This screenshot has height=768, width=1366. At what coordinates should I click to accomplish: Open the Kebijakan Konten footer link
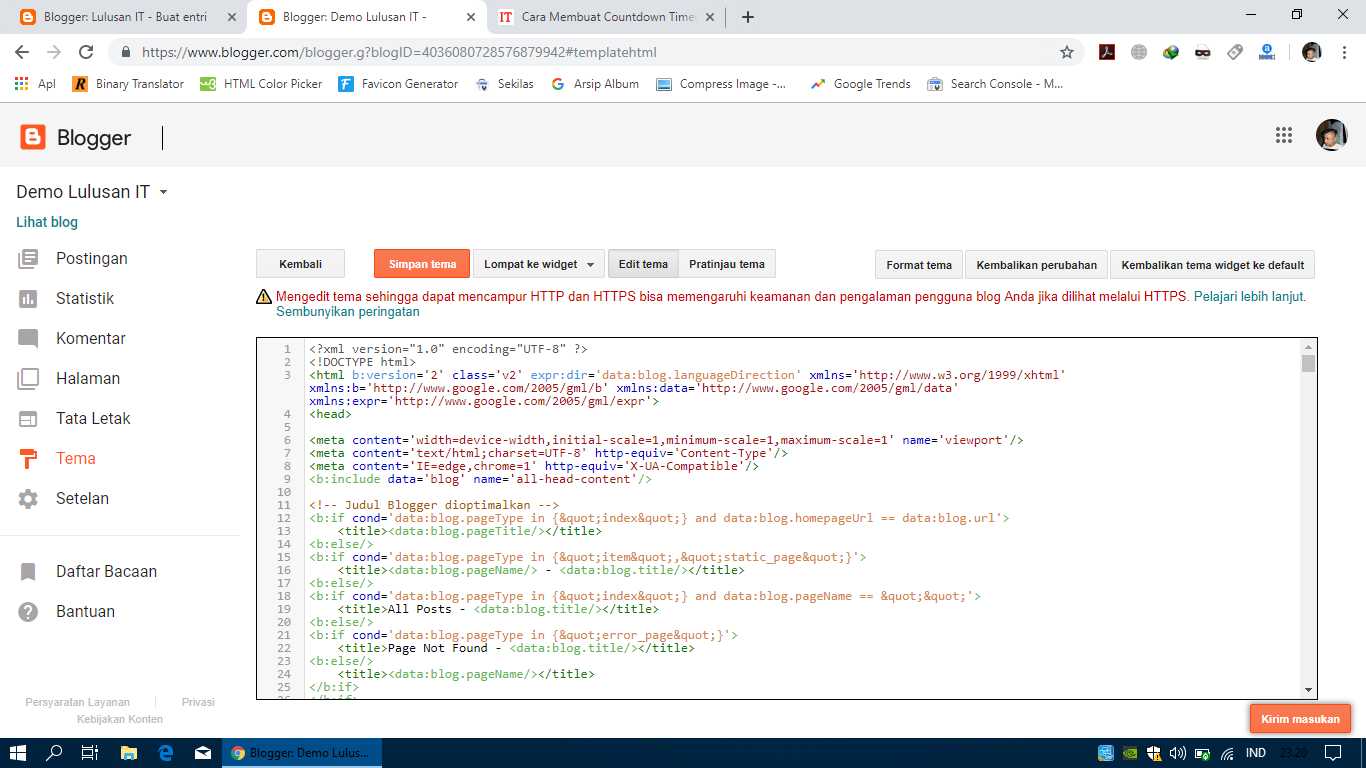tap(120, 719)
